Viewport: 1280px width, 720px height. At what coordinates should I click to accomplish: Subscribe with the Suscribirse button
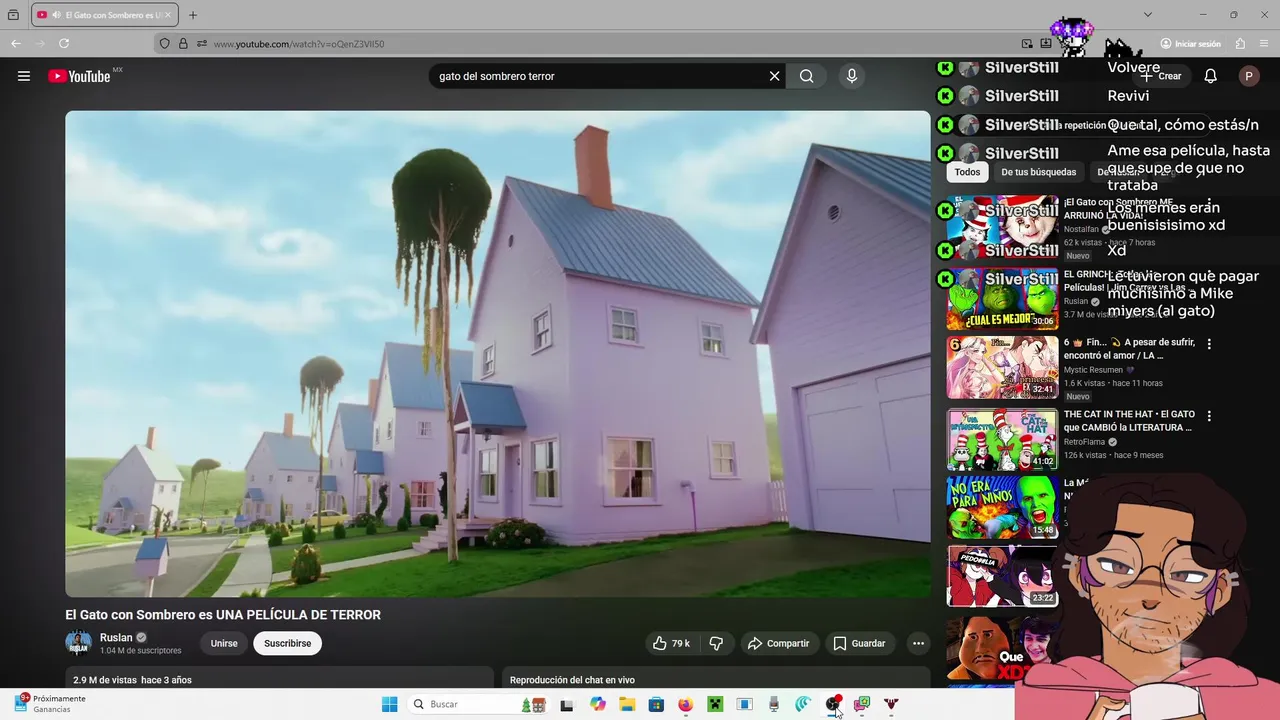click(288, 643)
